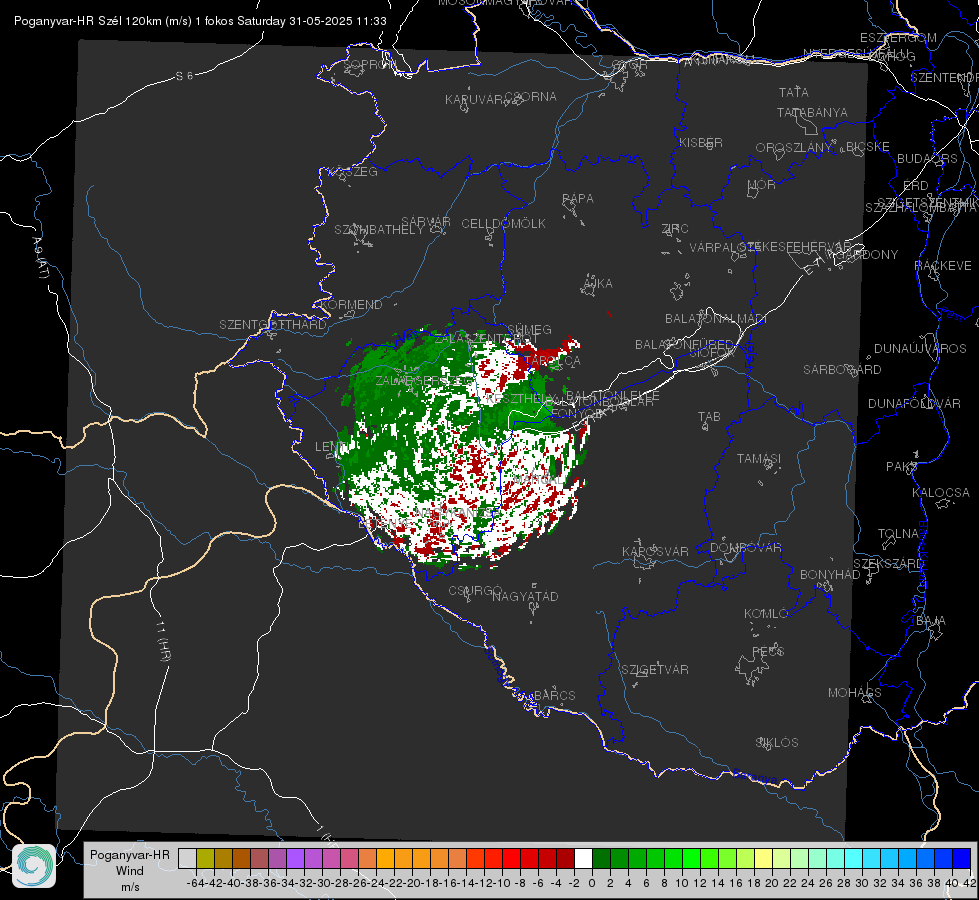Click the TATABANYA city label
Screen dimensions: 979x900
pyautogui.click(x=812, y=112)
